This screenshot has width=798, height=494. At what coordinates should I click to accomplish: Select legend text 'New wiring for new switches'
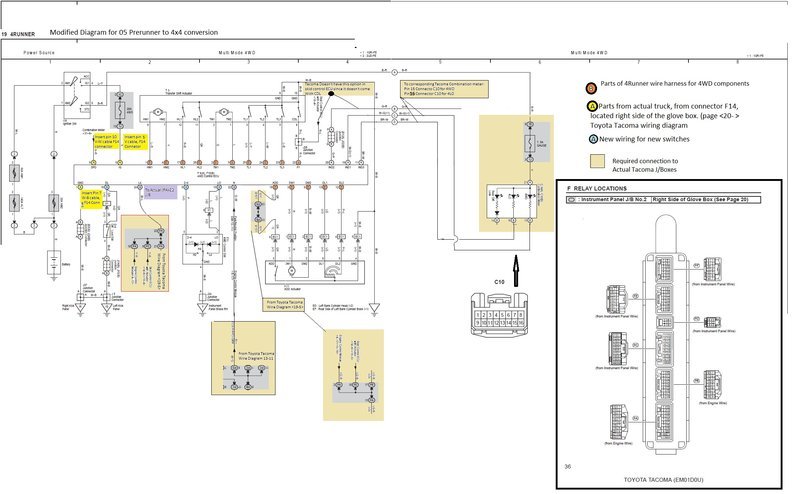[x=644, y=139]
